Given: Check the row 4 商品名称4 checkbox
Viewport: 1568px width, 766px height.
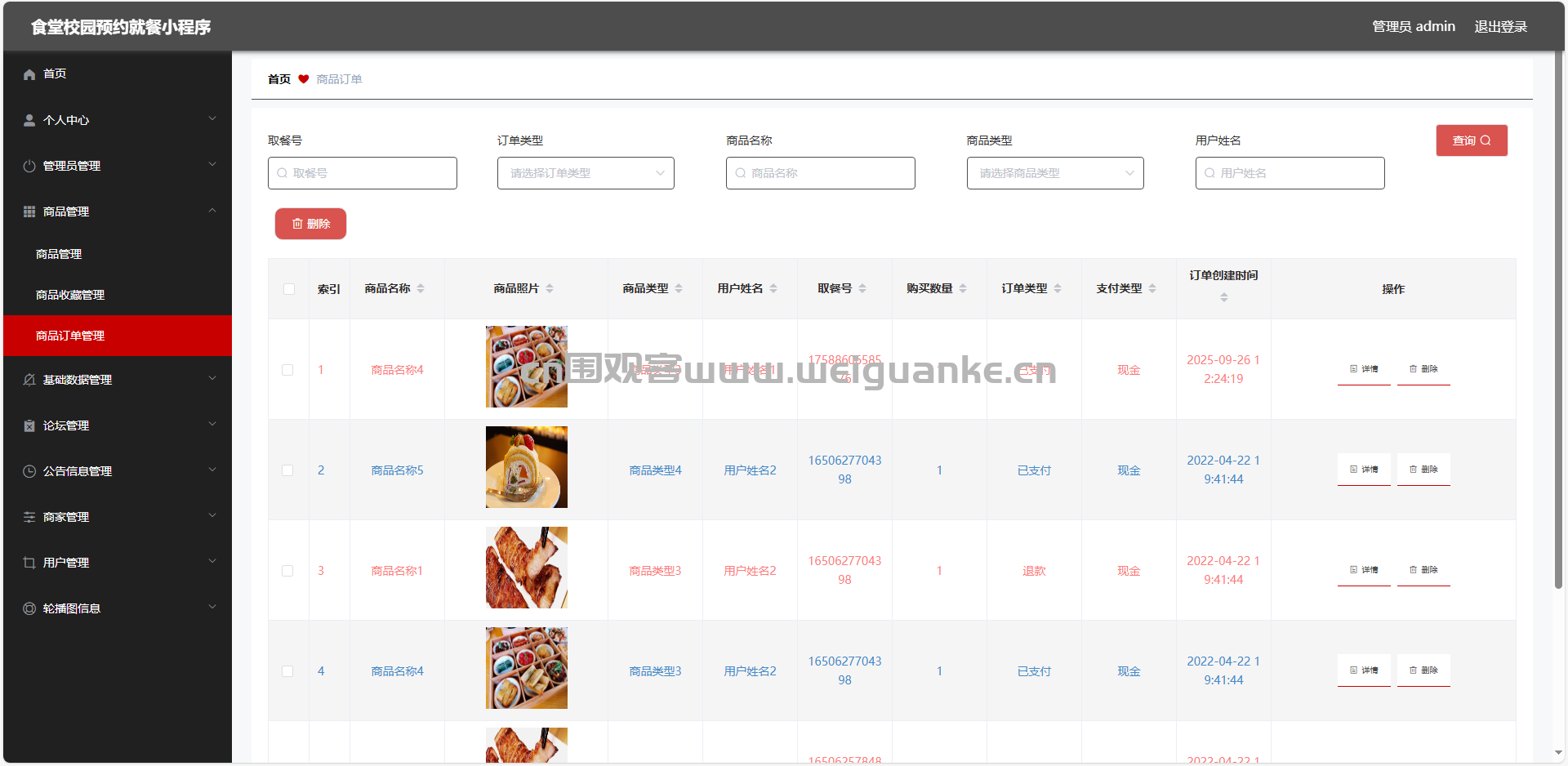Looking at the screenshot, I should click(287, 671).
